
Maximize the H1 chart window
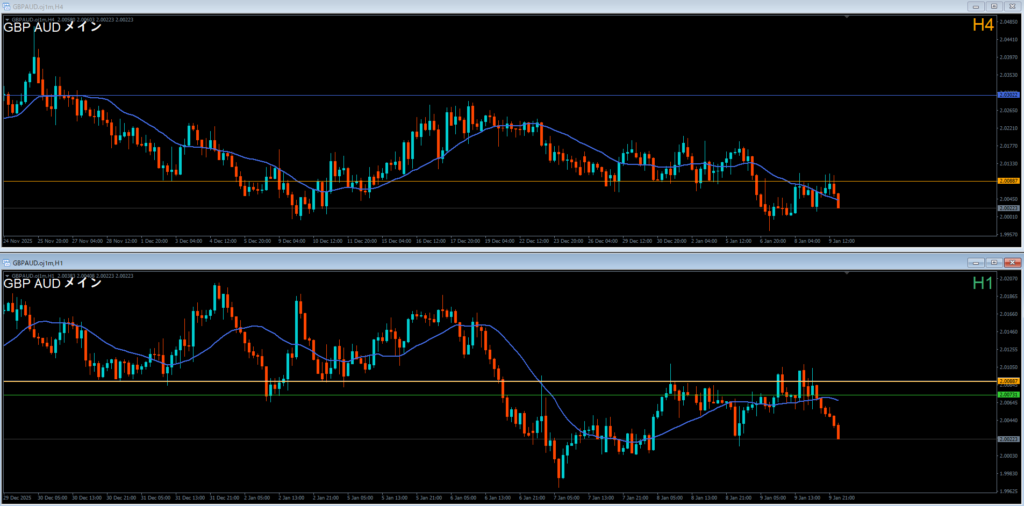994,260
